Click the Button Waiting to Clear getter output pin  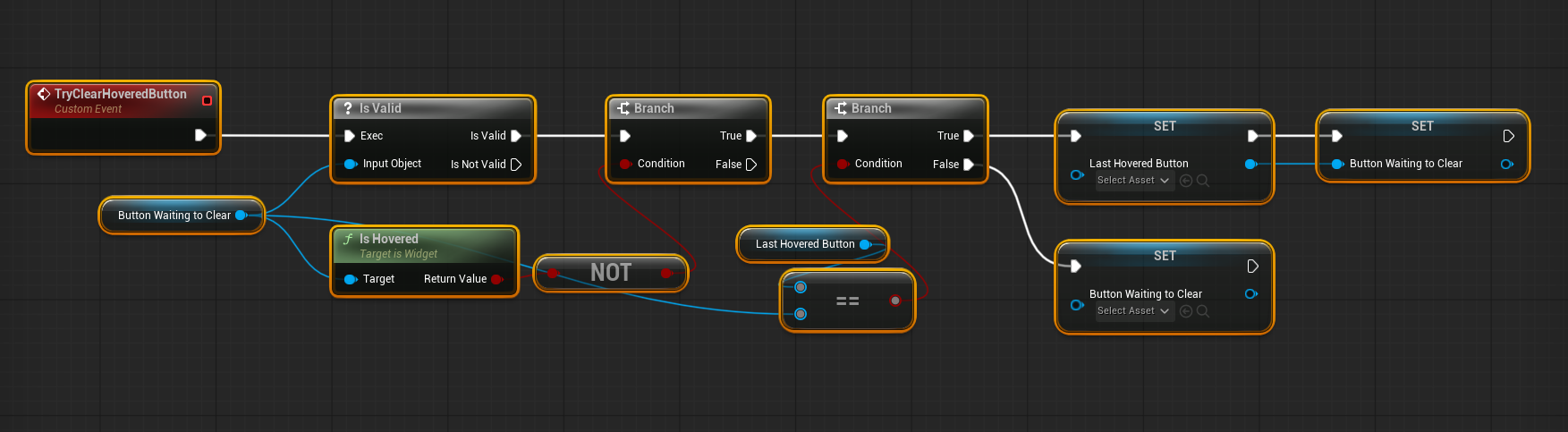pos(241,216)
